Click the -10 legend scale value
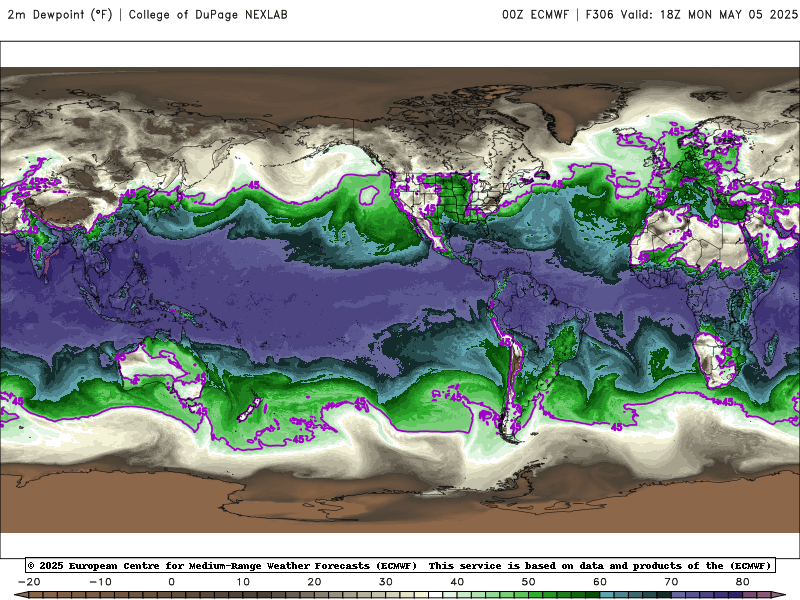Viewport: 800px width, 600px height. click(100, 582)
